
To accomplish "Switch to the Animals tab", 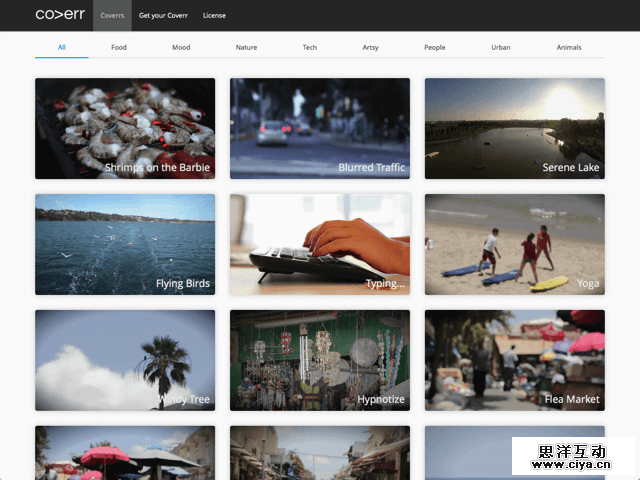I will tap(569, 47).
